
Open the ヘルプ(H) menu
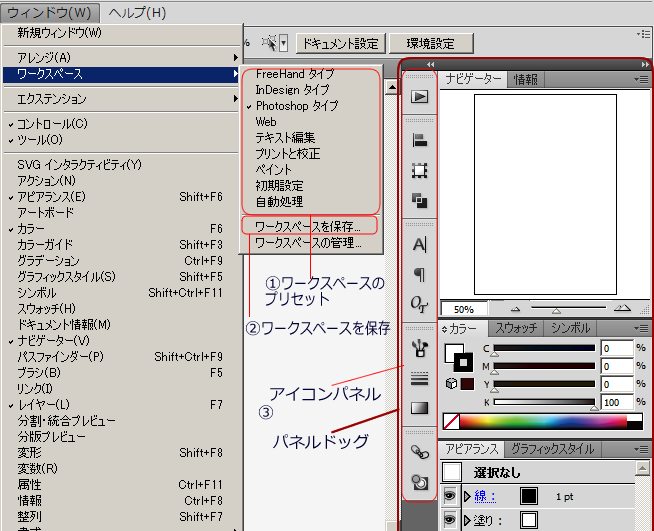pyautogui.click(x=137, y=13)
